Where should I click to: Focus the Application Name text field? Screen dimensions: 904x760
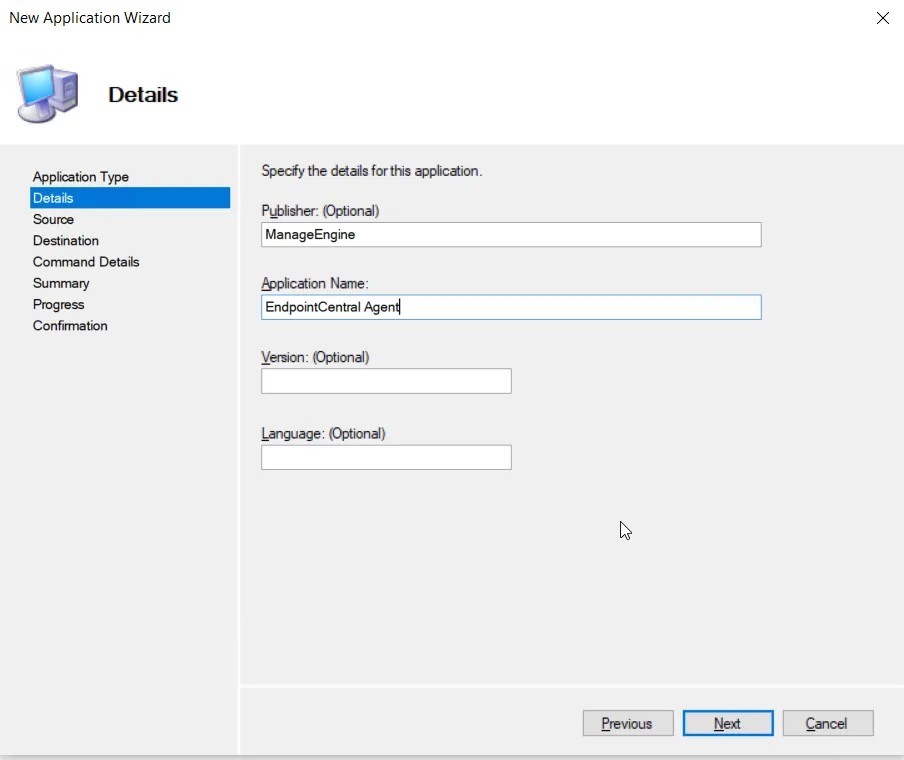pos(511,307)
